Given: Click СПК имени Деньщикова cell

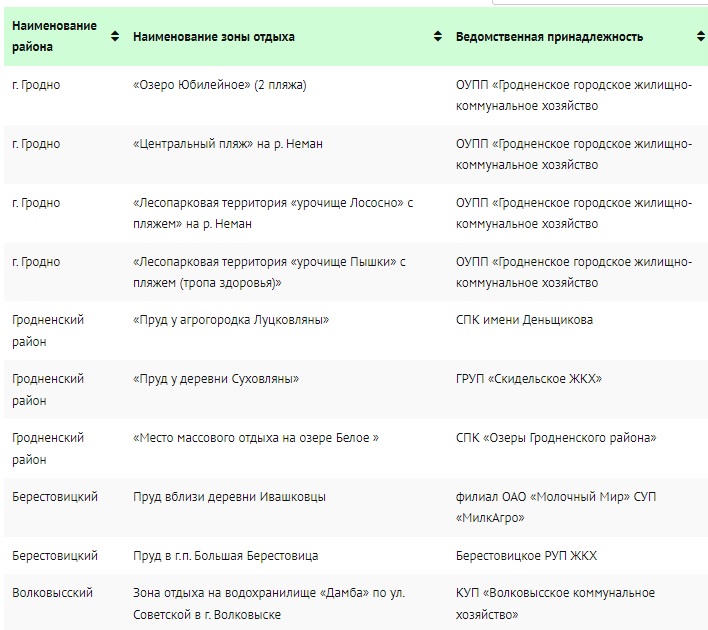Looking at the screenshot, I should (x=524, y=320).
